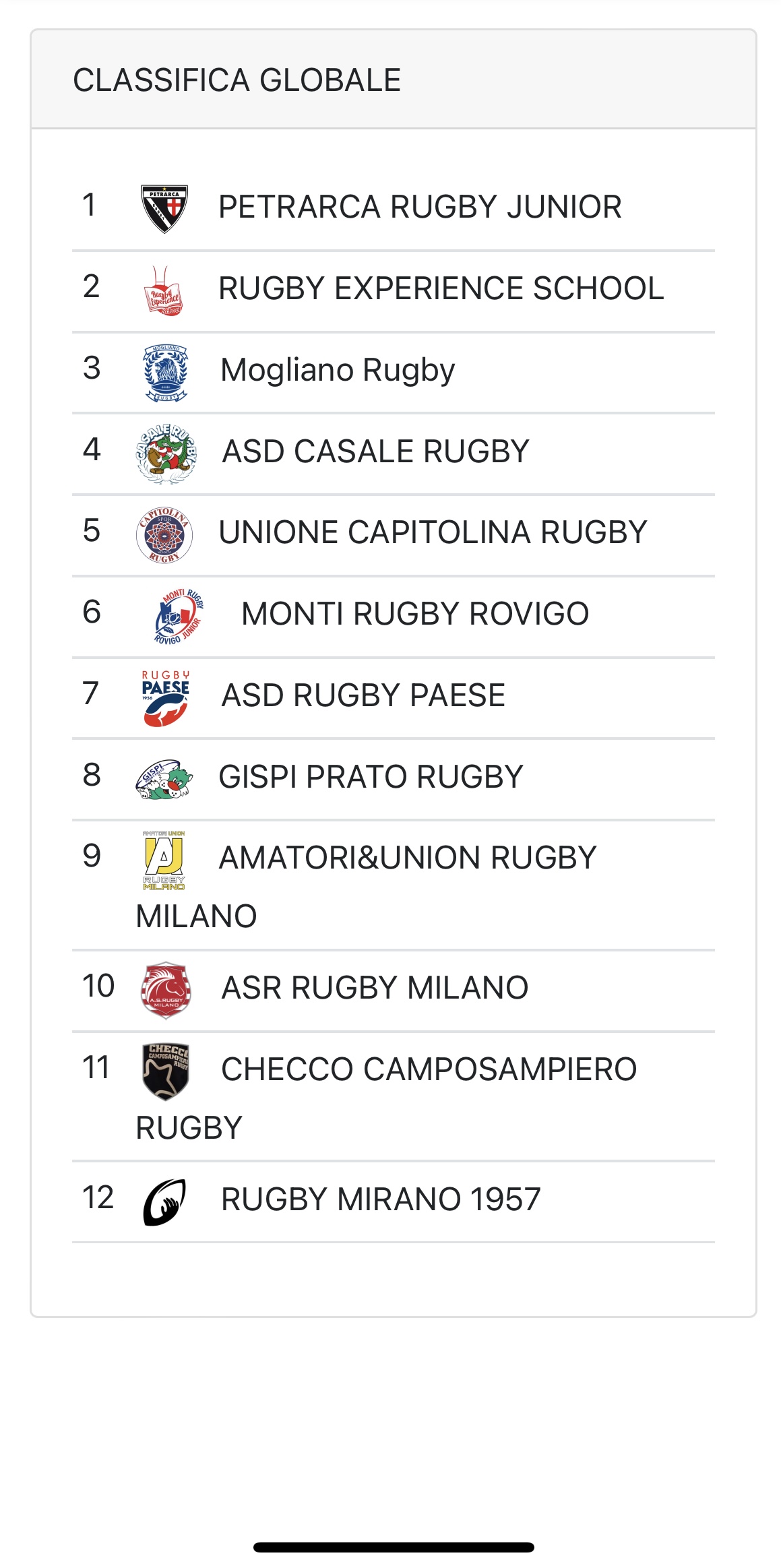The height and width of the screenshot is (1568, 781).
Task: Select Mogliano Rugby team name
Action: coord(338,370)
